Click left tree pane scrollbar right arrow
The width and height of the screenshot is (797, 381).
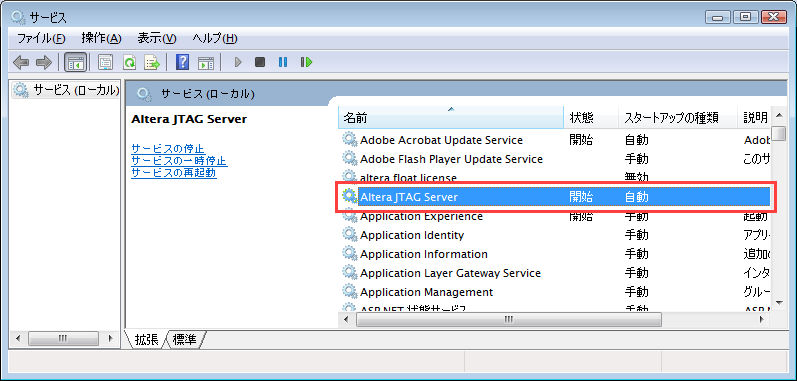pos(111,338)
